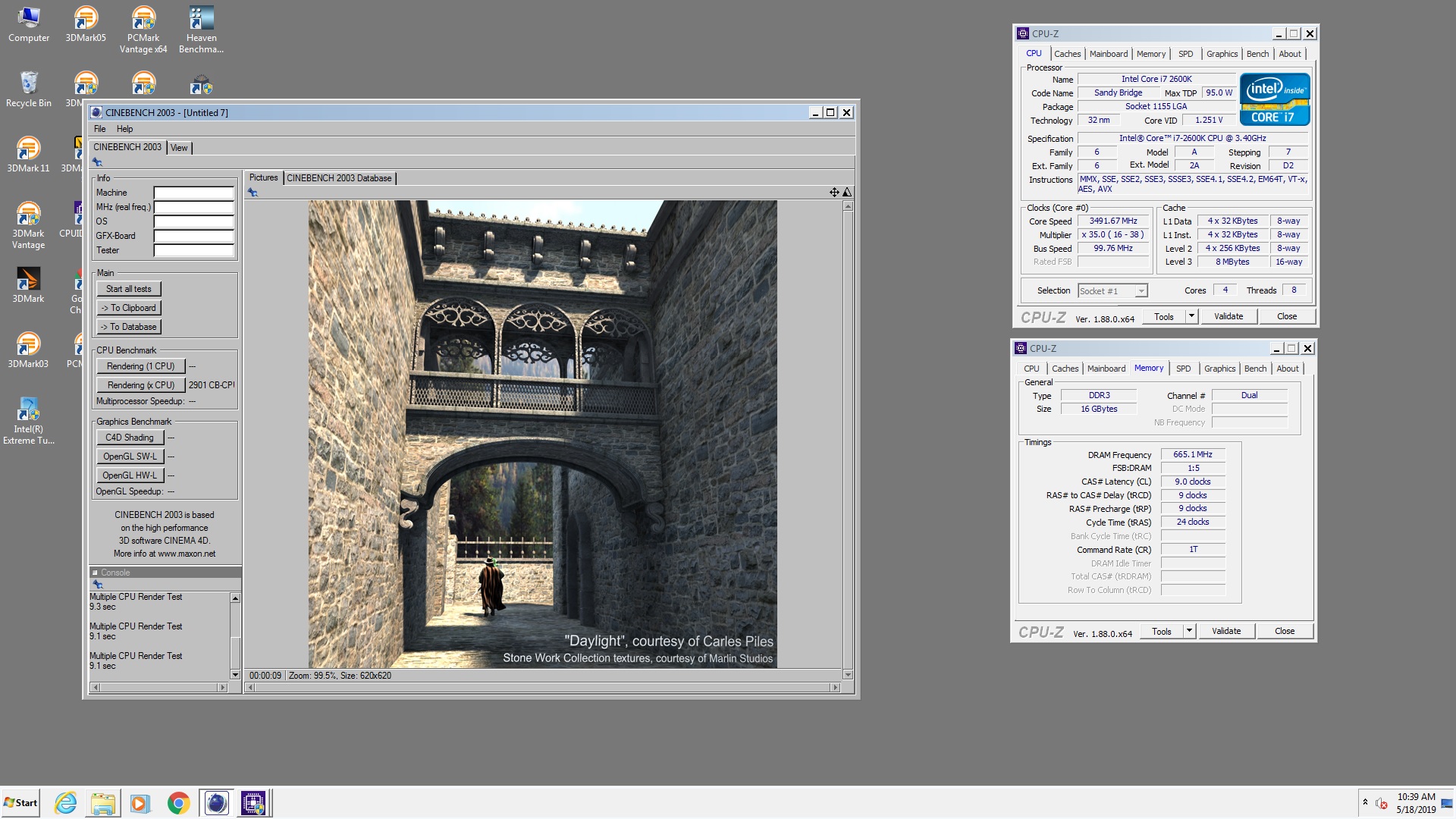Click Close button in top CPU-Z window

(1287, 316)
